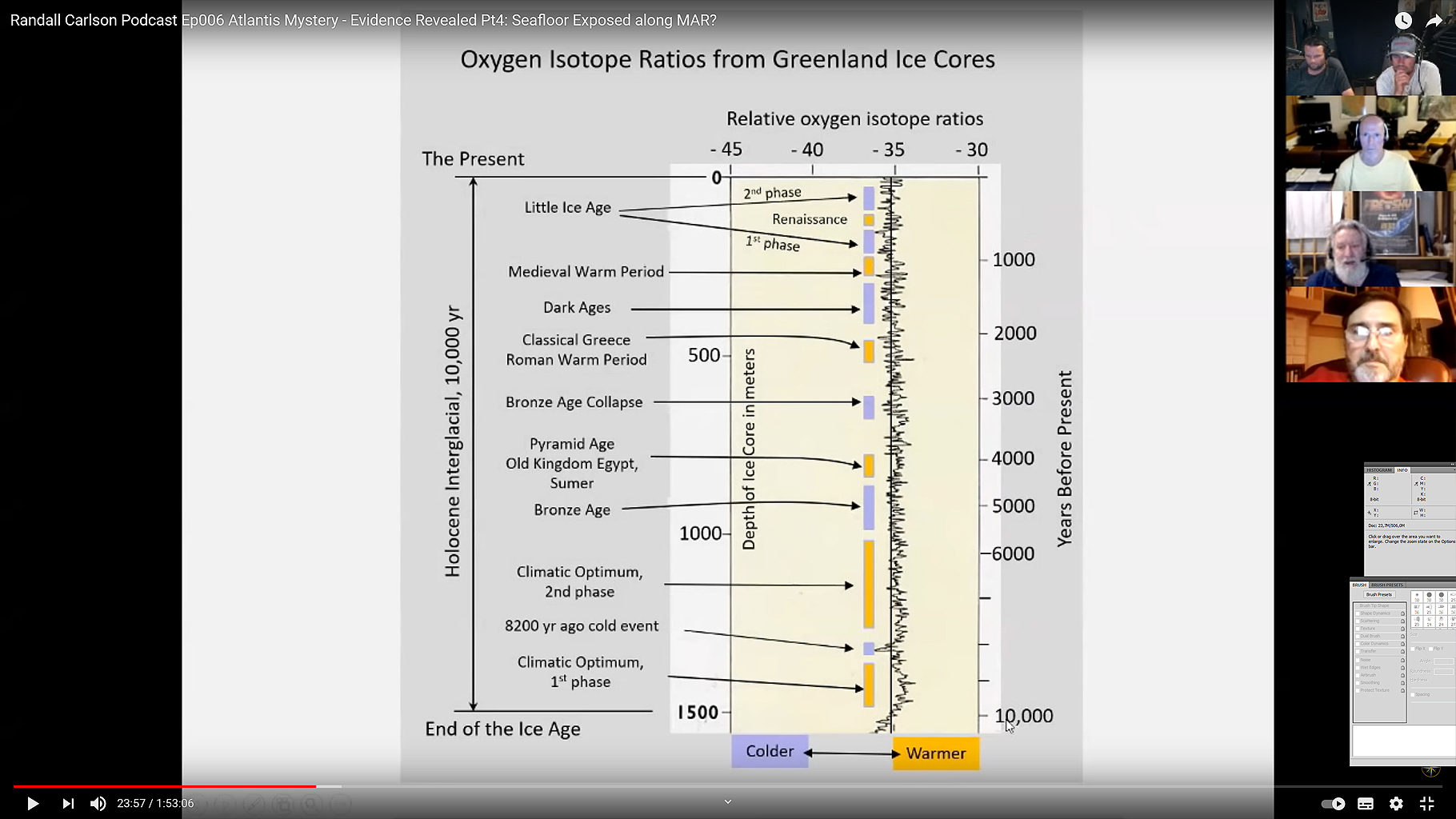This screenshot has width=1456, height=819.
Task: Open the Randall Carlson Podcast video title
Action: (x=363, y=21)
